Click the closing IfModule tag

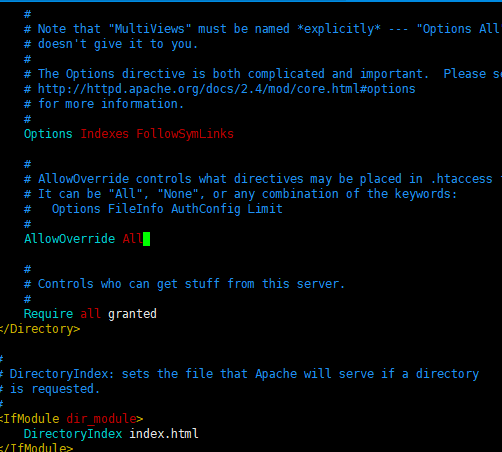[x=36, y=447]
